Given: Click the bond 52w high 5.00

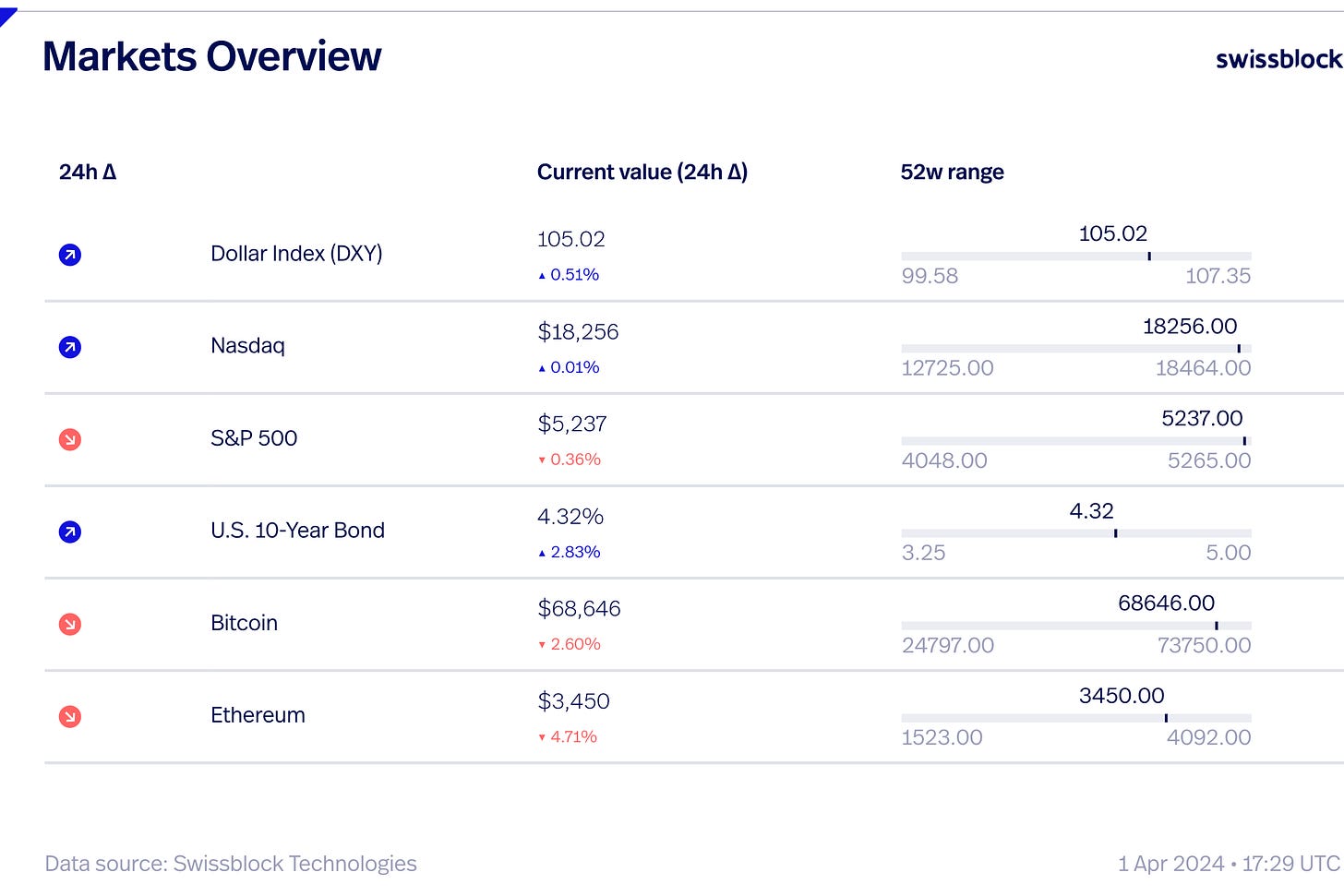Looking at the screenshot, I should coord(1229,553).
